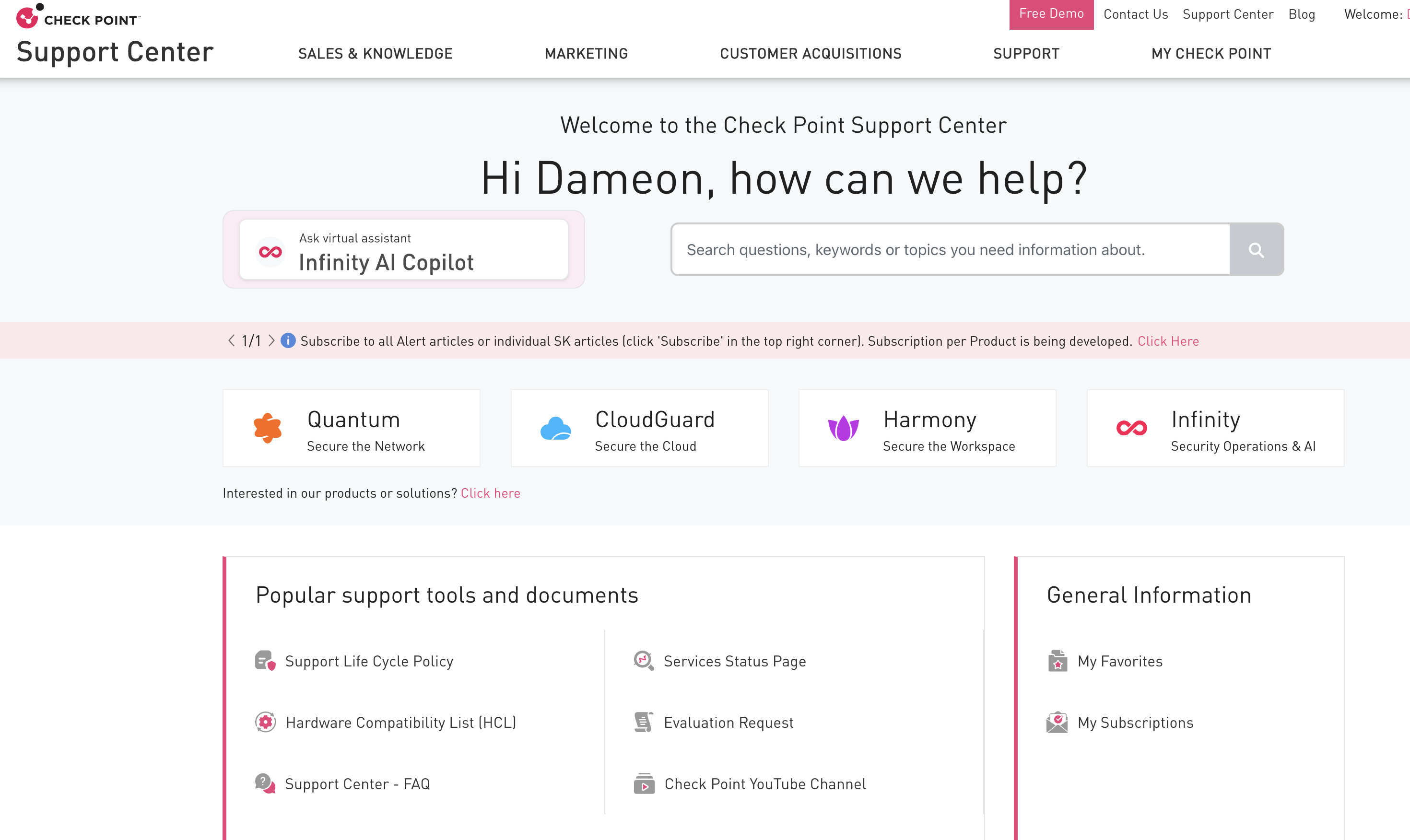The width and height of the screenshot is (1410, 840).
Task: Focus the support search input field
Action: click(x=950, y=250)
